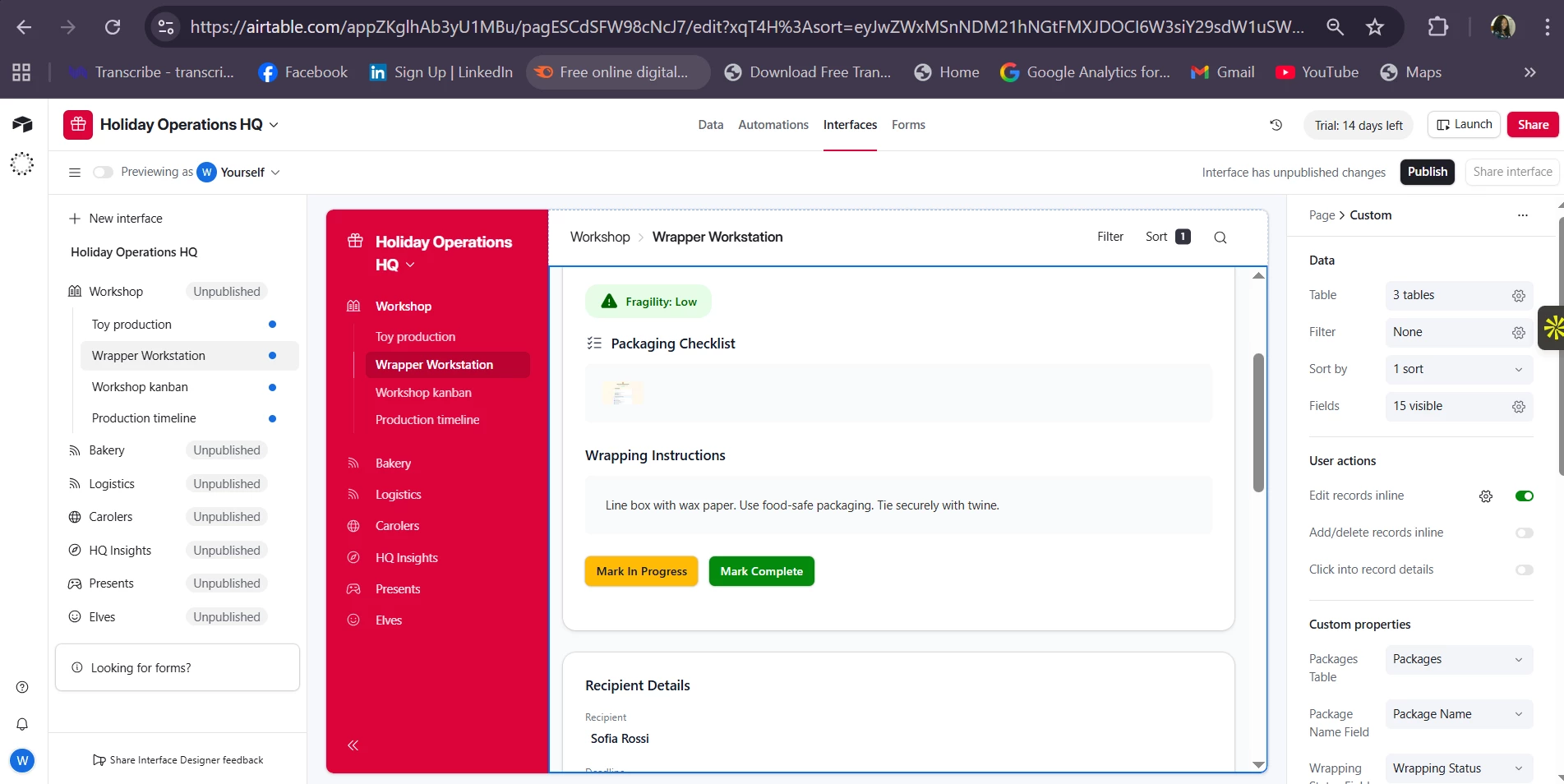The width and height of the screenshot is (1564, 784).
Task: Bookmark this page with the star icon
Action: 1375,27
